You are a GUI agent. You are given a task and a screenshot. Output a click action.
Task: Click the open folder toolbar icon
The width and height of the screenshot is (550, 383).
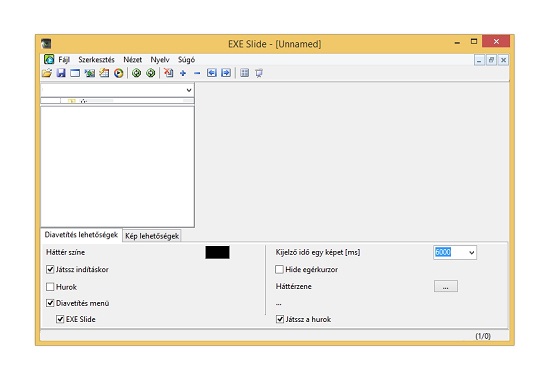point(47,73)
